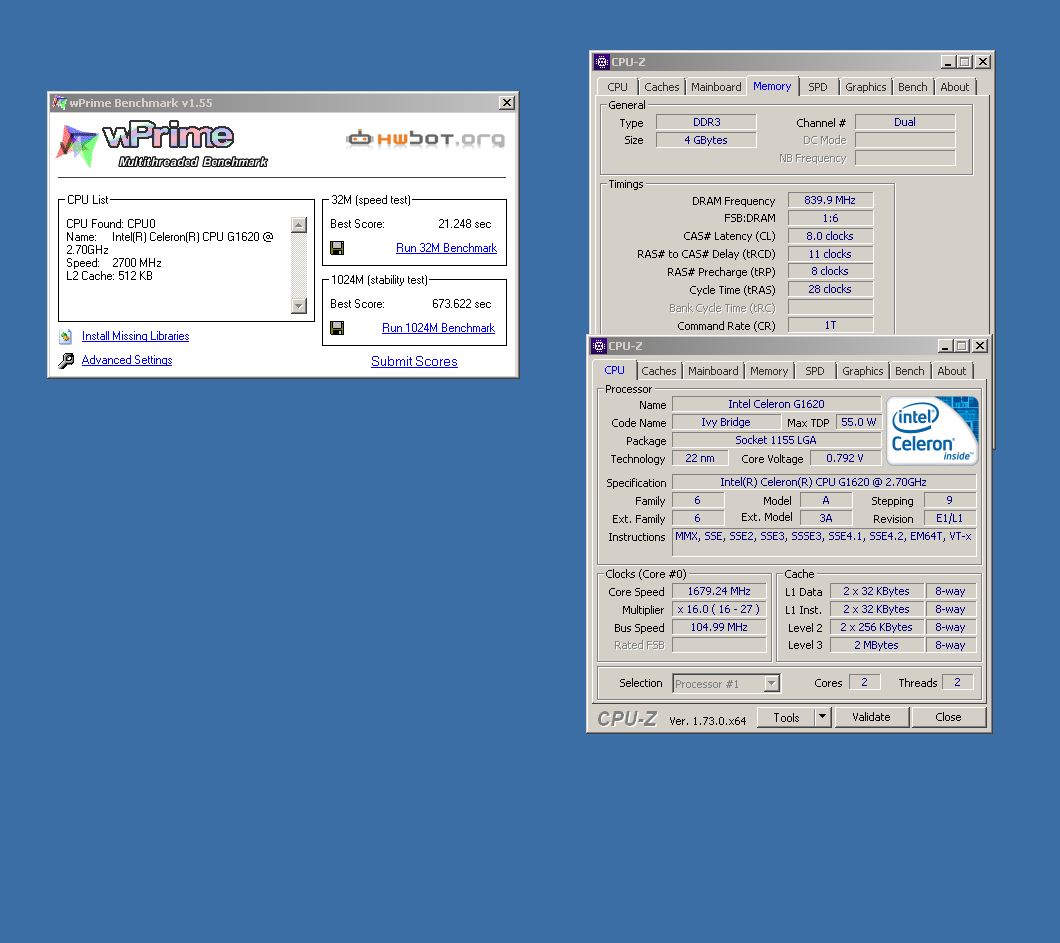Click the wPrime logo image
This screenshot has width=1060, height=943.
tap(163, 145)
